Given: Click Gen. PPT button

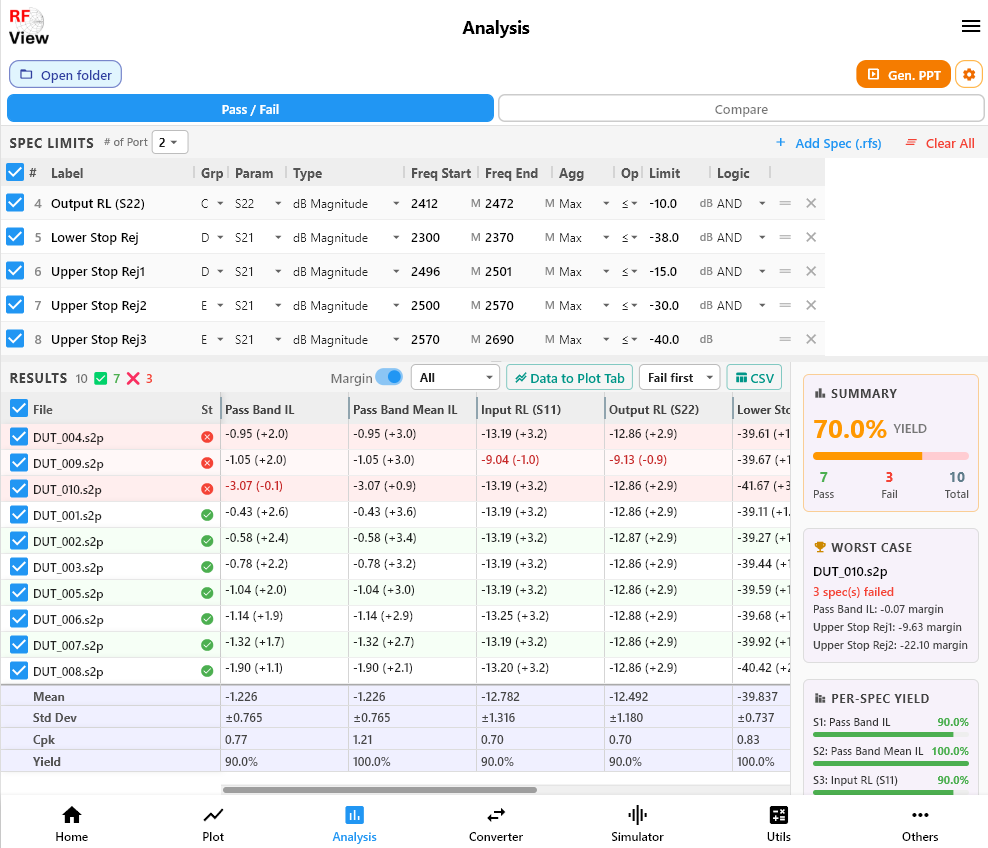Looking at the screenshot, I should (903, 74).
